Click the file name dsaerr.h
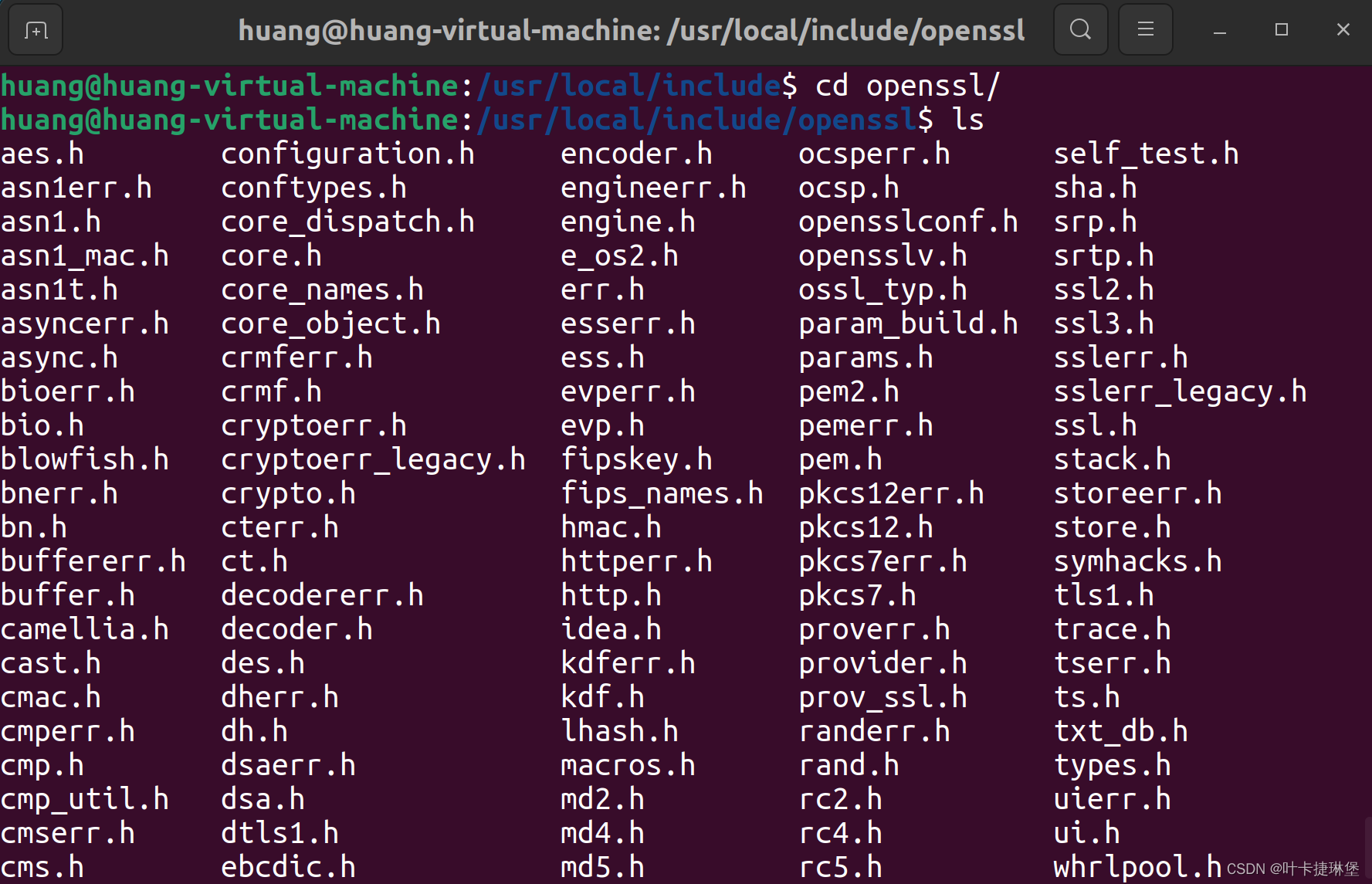Screen dimensions: 1372x884 tap(289, 765)
